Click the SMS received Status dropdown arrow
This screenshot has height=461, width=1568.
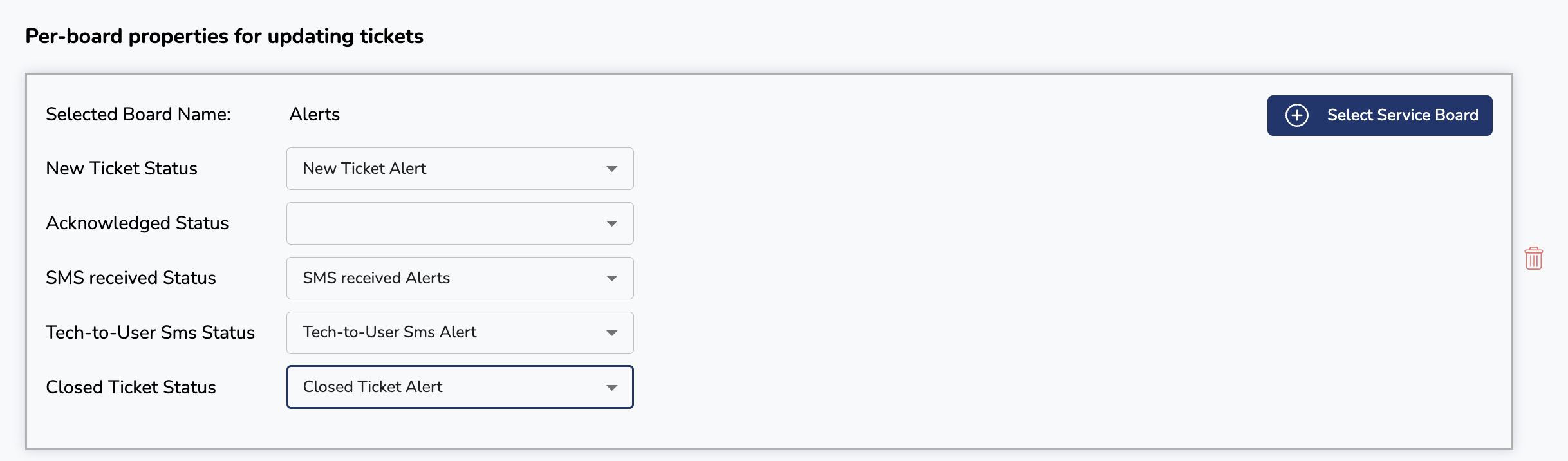[x=611, y=278]
